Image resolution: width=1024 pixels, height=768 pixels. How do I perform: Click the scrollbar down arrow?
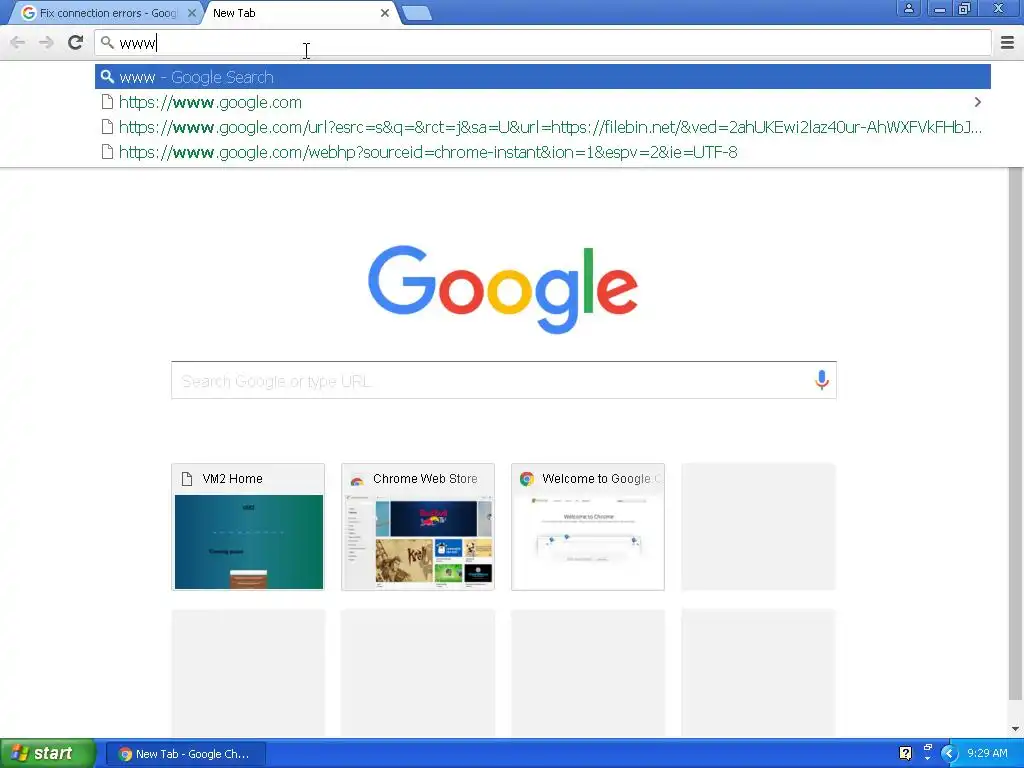pos(1015,729)
